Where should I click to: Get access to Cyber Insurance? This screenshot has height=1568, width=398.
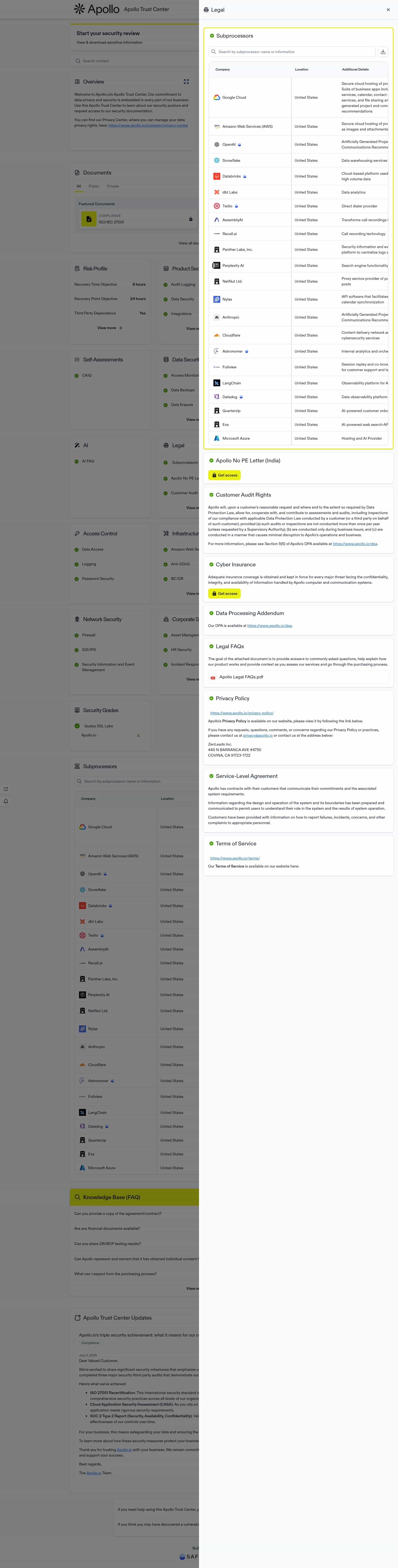point(224,593)
